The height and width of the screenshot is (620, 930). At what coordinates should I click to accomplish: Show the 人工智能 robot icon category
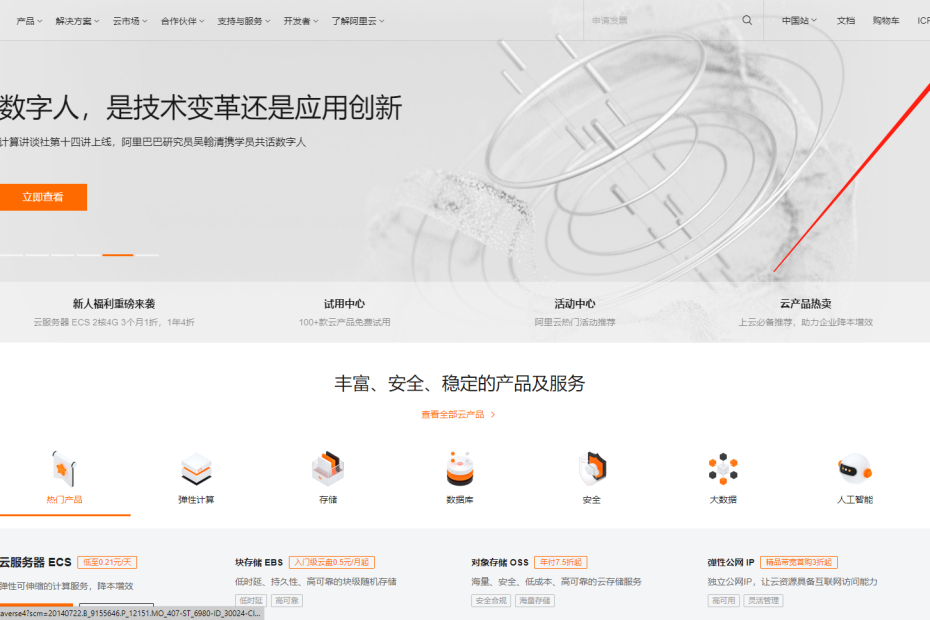(x=855, y=469)
